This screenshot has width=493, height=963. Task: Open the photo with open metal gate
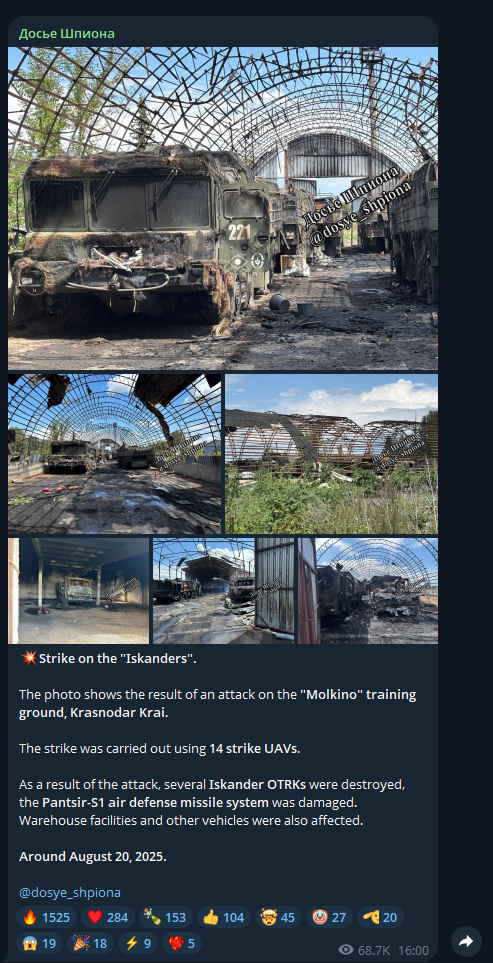pos(223,591)
